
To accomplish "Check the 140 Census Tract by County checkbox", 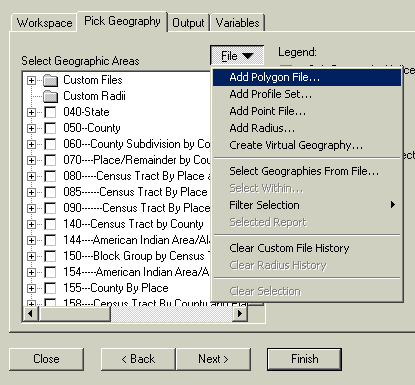I will [x=50, y=224].
